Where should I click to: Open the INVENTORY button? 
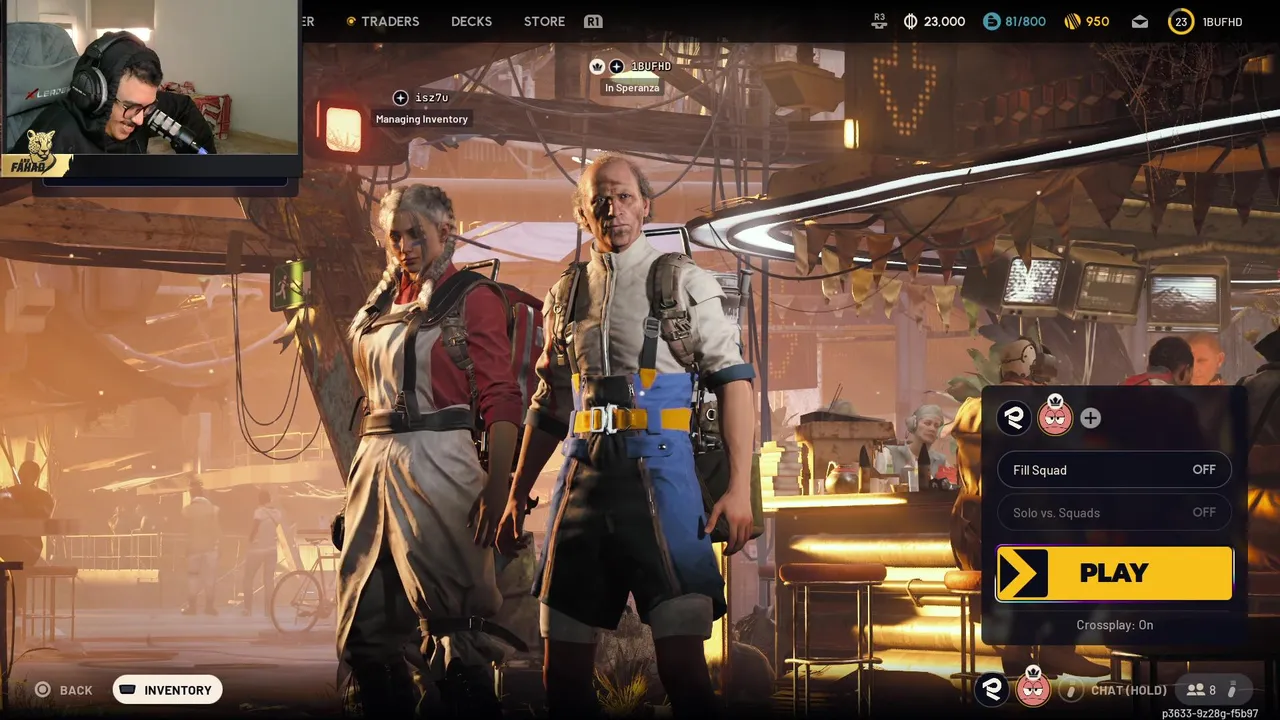click(167, 690)
